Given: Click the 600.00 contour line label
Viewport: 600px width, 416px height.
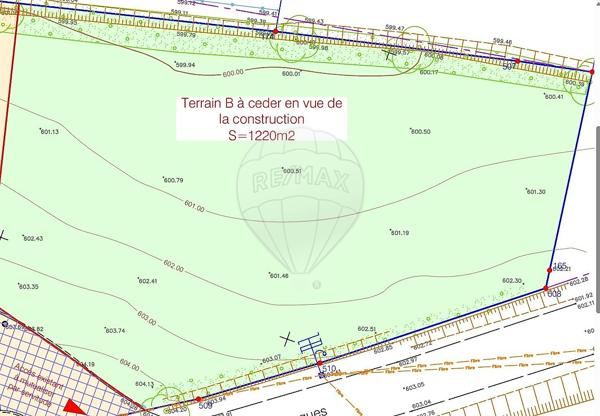Looking at the screenshot, I should tap(233, 73).
